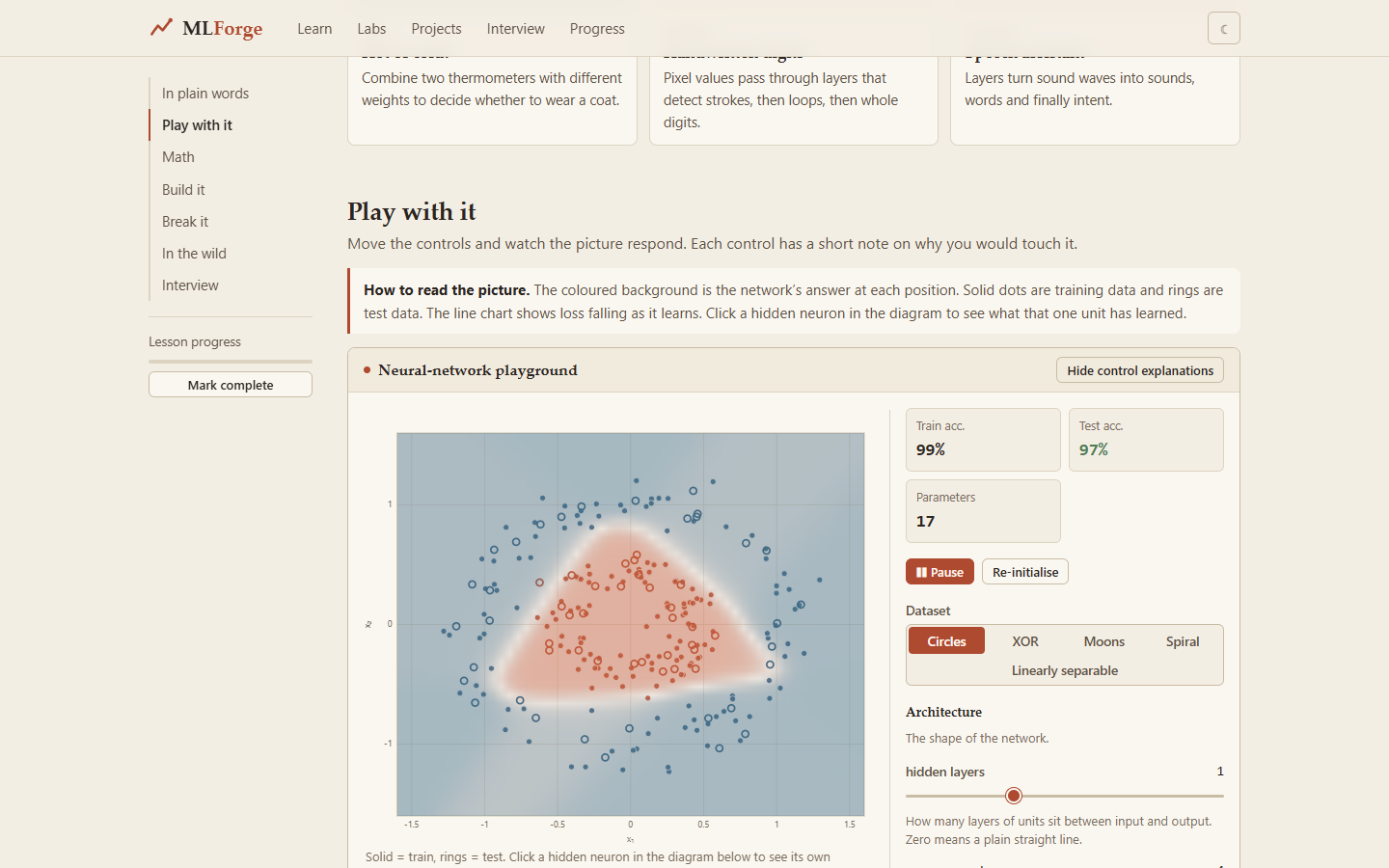Pause the network training
This screenshot has width=1389, height=868.
[x=940, y=572]
